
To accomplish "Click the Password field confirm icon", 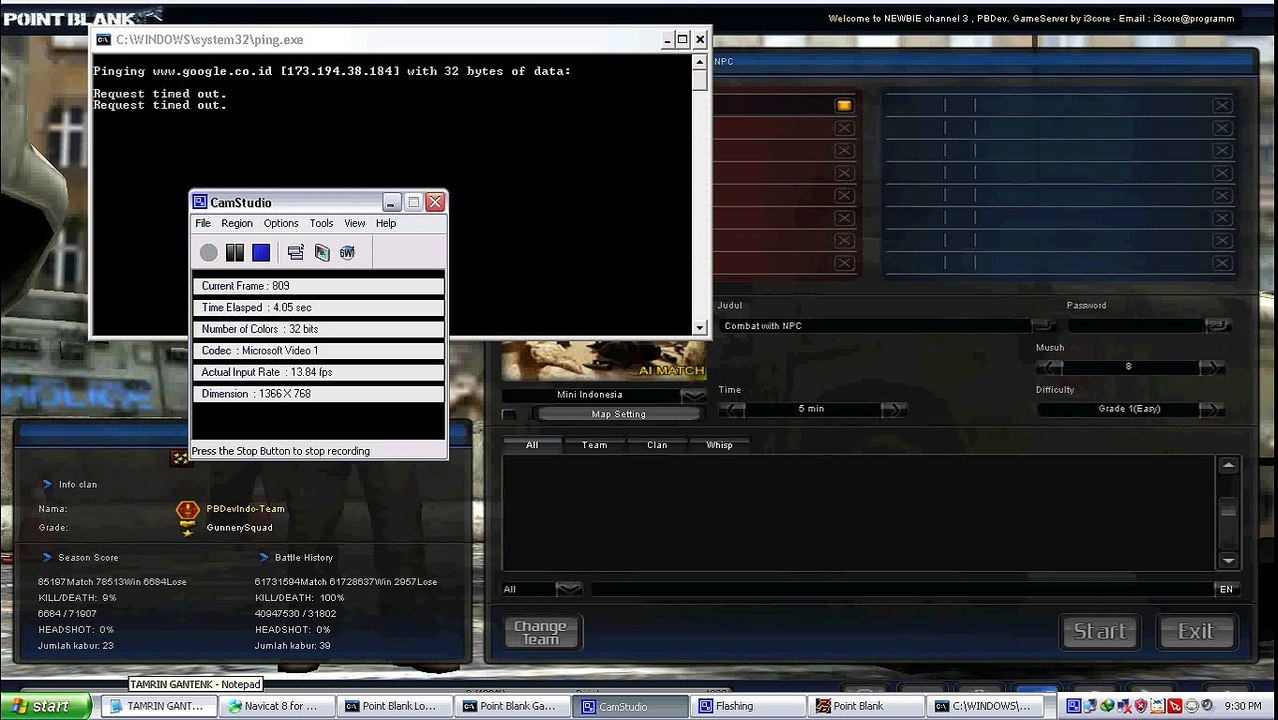I will coord(1217,326).
